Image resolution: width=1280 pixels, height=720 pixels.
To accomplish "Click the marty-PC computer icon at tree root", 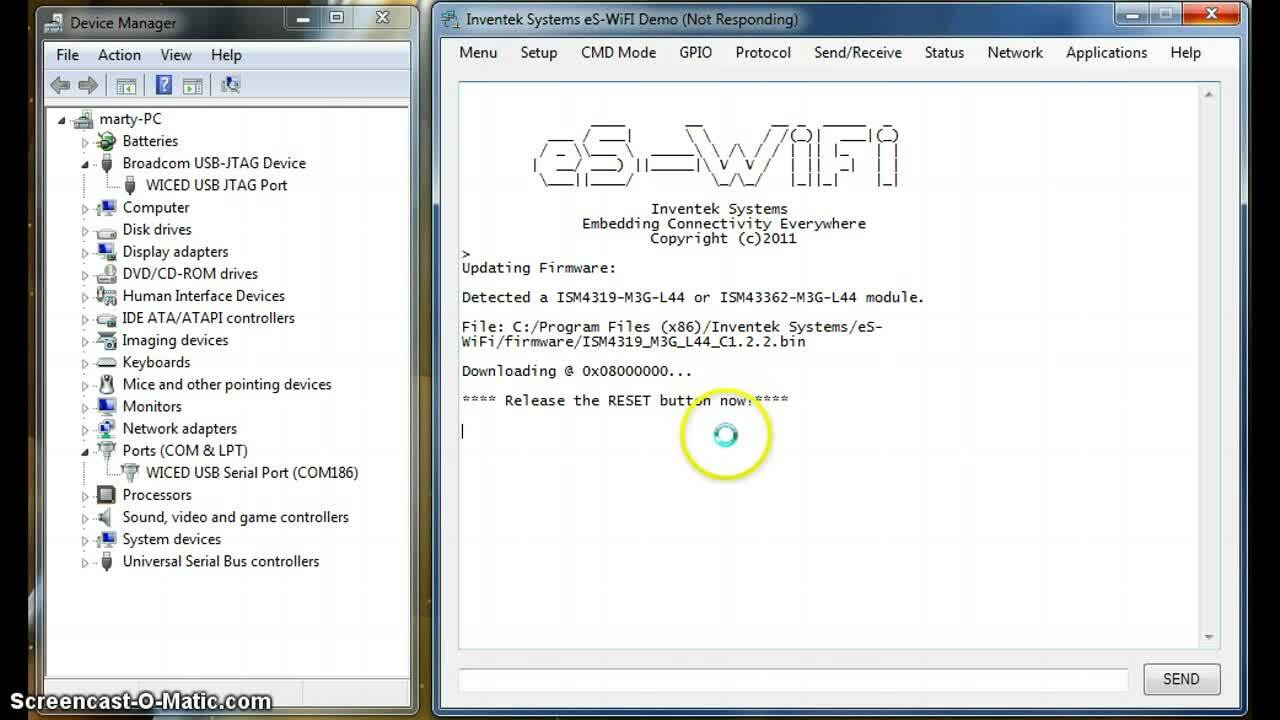I will (x=85, y=119).
